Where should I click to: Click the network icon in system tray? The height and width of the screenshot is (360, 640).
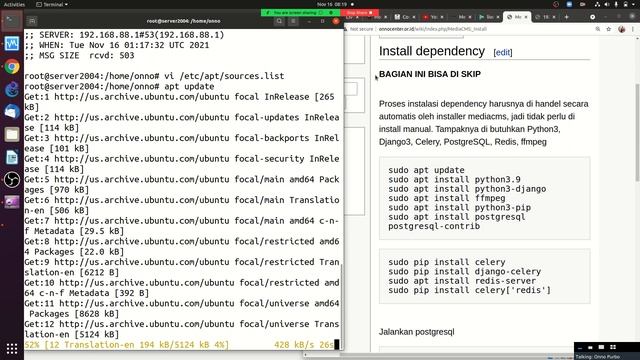pos(597,4)
